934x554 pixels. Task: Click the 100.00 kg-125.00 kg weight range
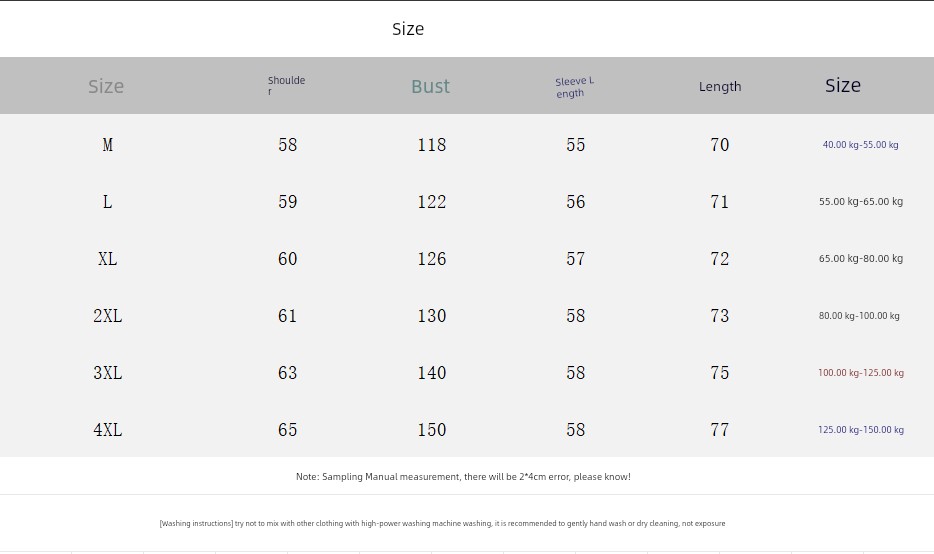[861, 373]
